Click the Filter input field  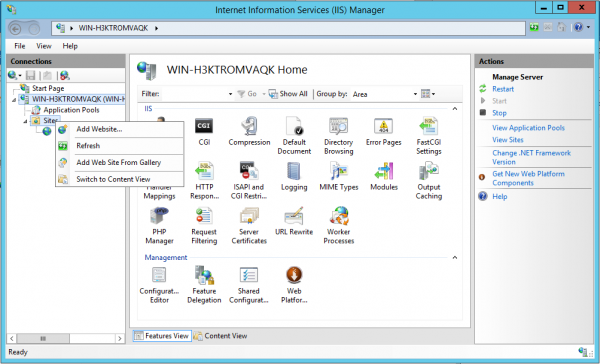194,94
